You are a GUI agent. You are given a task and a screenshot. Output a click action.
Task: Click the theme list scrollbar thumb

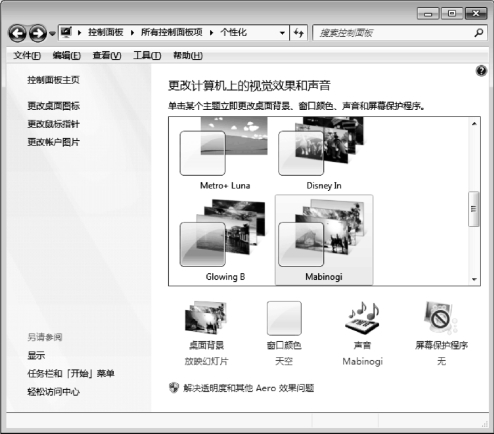(x=474, y=209)
